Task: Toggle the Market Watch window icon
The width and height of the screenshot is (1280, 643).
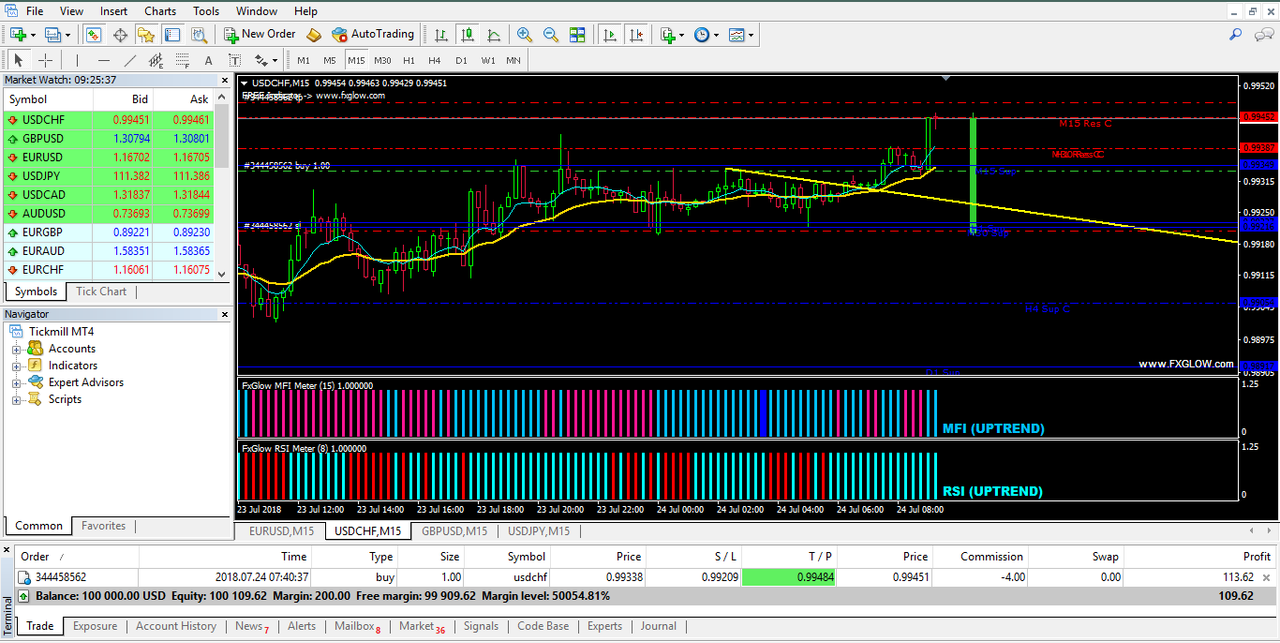Action: click(x=93, y=34)
